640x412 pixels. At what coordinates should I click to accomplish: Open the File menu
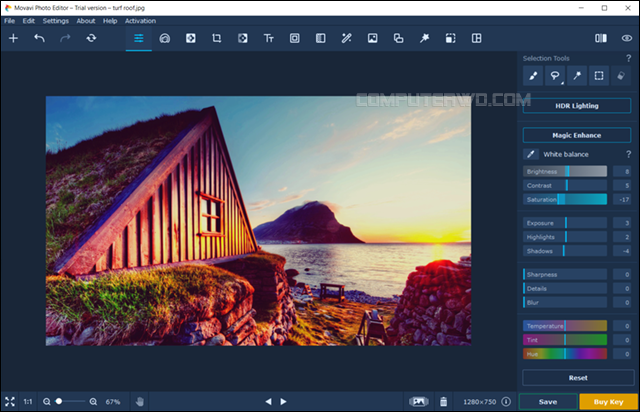pyautogui.click(x=9, y=21)
